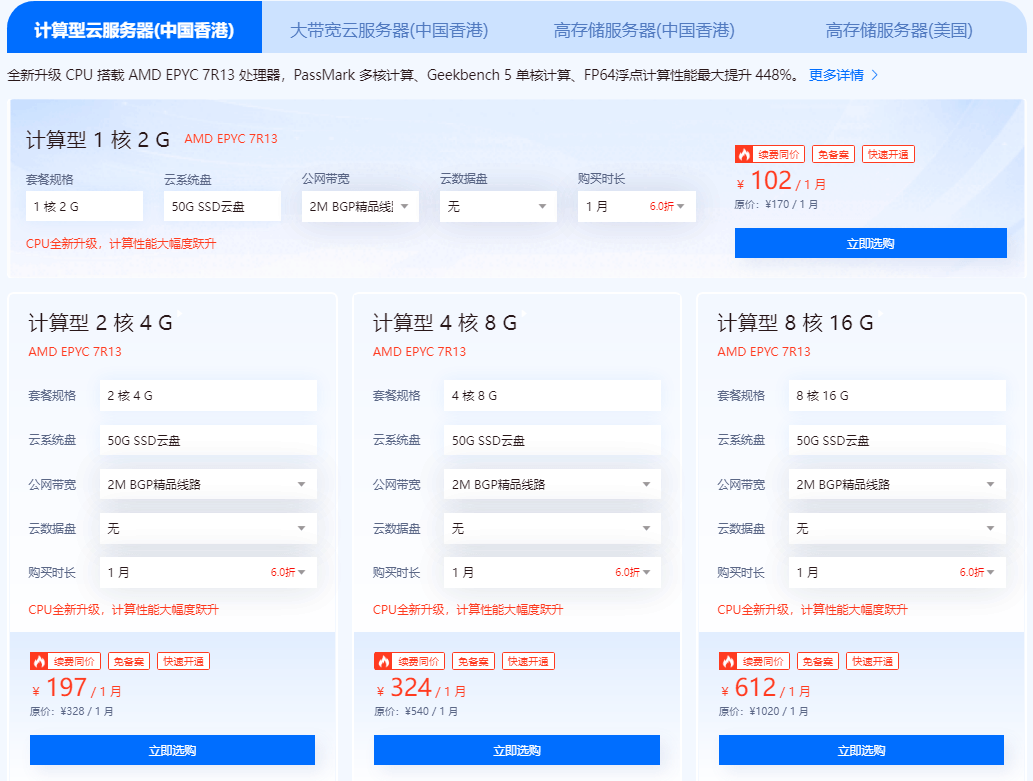Expand 公网带宽 dropdown in 8核16G card
The height and width of the screenshot is (781, 1033).
[897, 484]
